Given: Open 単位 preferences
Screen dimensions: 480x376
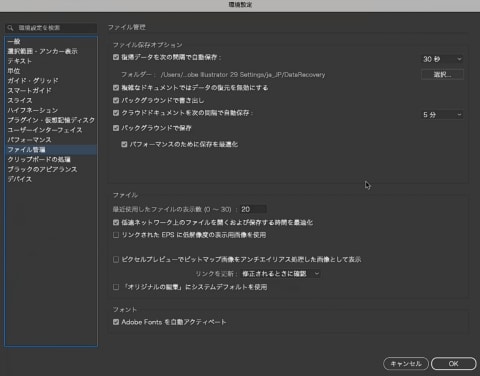Looking at the screenshot, I should pos(51,71).
